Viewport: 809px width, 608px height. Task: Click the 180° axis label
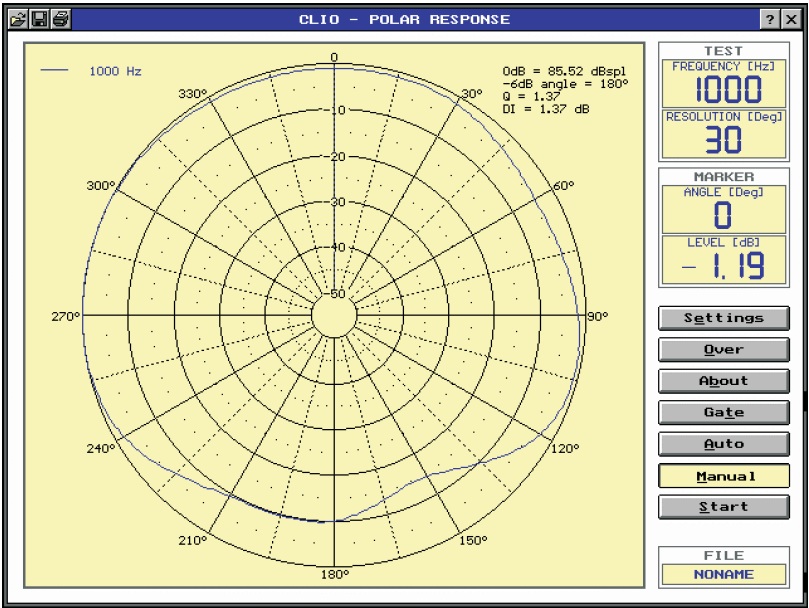tap(335, 574)
